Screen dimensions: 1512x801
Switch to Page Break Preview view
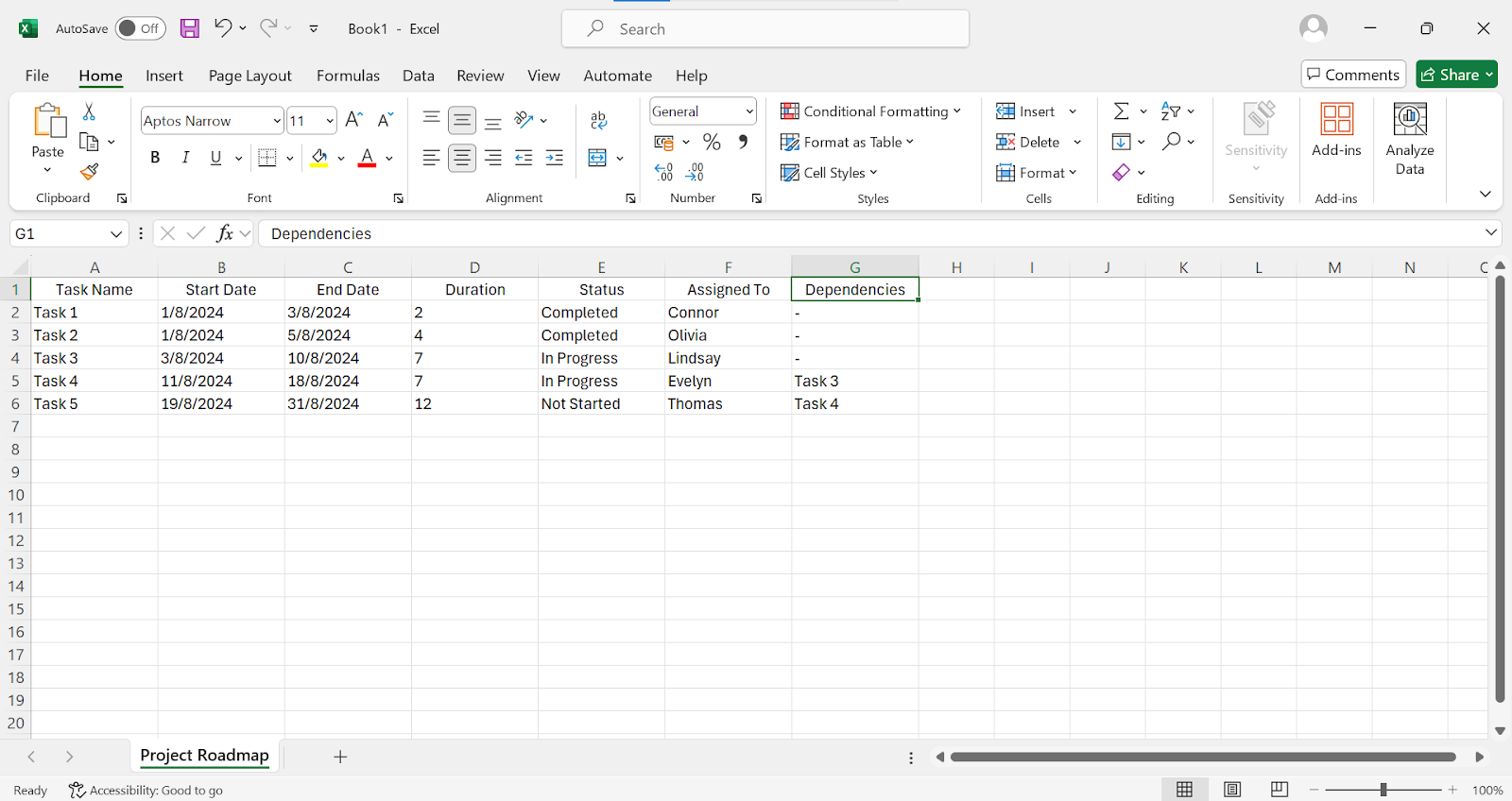point(1280,790)
